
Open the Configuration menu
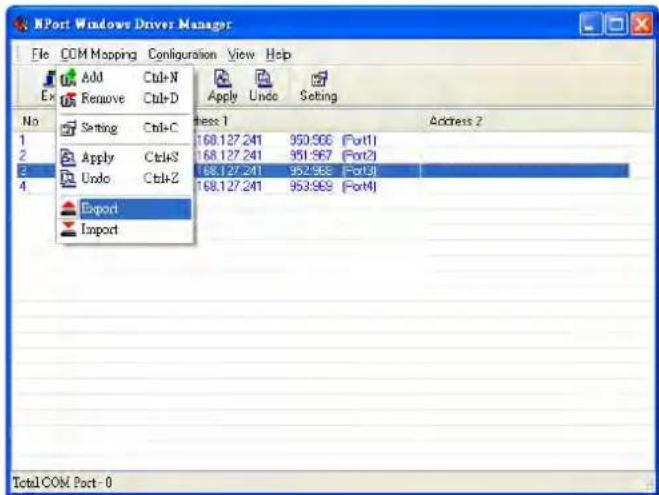click(x=182, y=55)
